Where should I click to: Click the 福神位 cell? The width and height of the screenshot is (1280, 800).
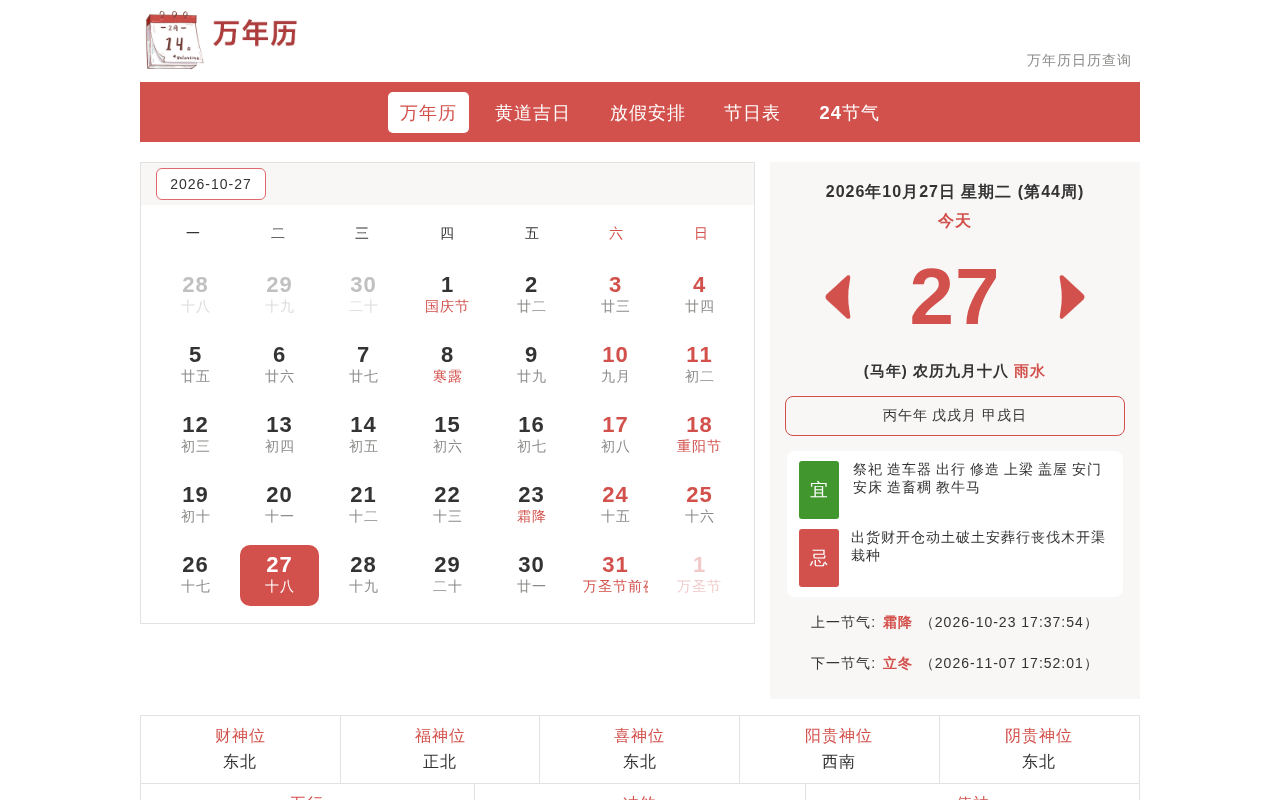(440, 749)
